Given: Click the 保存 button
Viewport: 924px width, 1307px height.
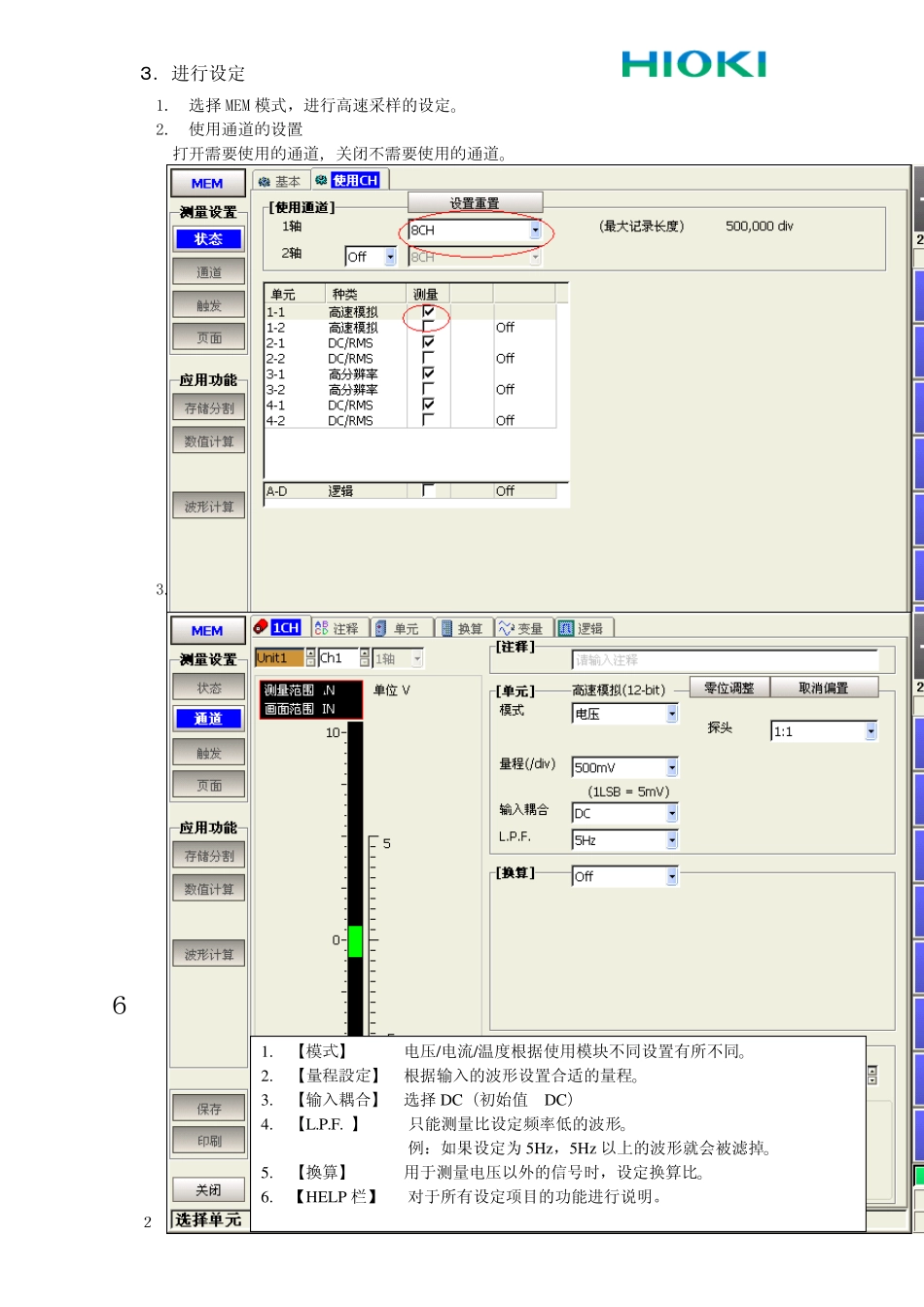Looking at the screenshot, I should coord(208,1109).
